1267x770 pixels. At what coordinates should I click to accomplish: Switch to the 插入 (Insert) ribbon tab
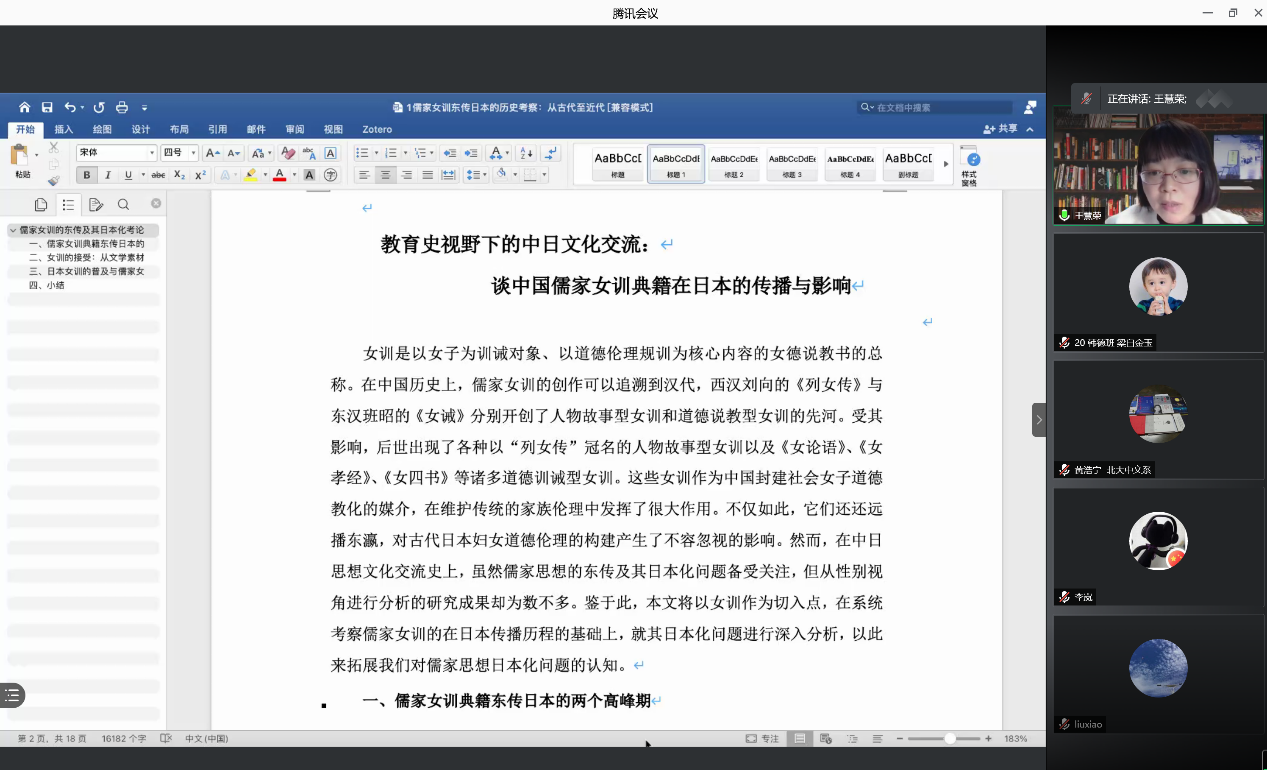[x=63, y=129]
